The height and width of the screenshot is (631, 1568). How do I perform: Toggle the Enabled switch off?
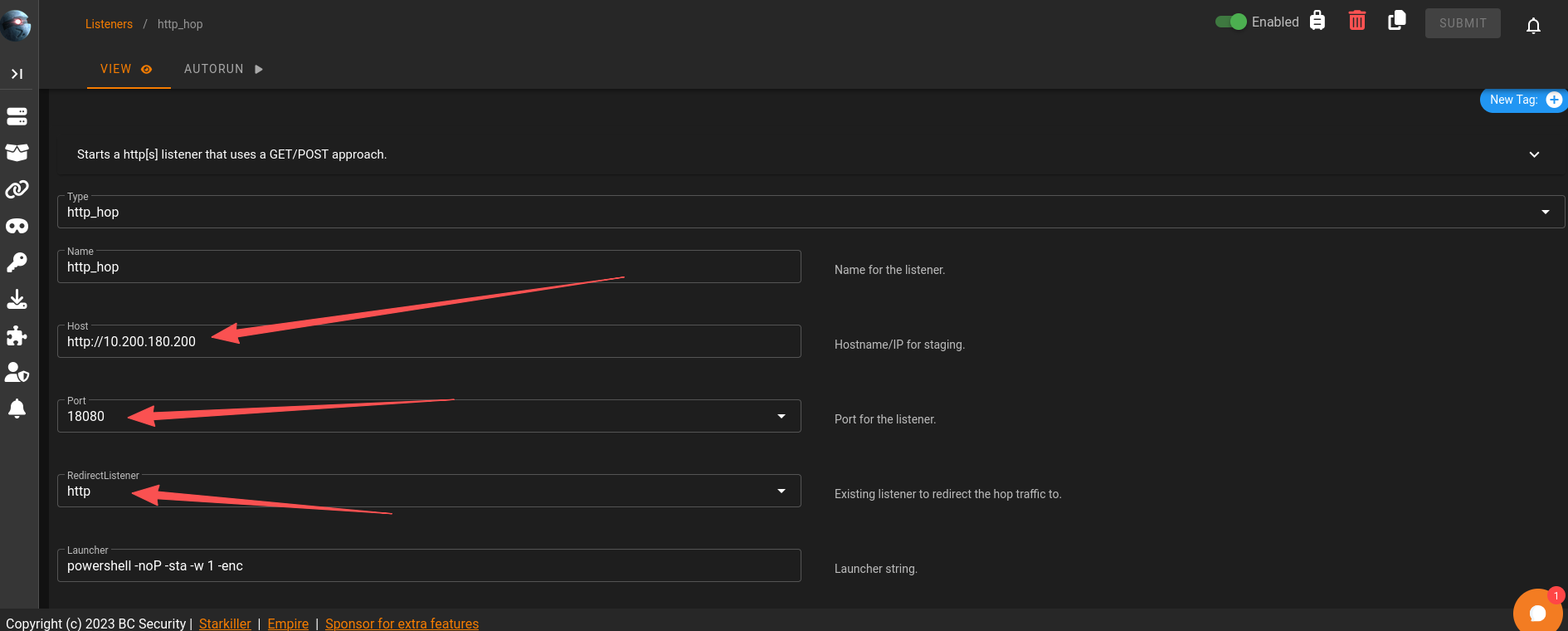1231,22
